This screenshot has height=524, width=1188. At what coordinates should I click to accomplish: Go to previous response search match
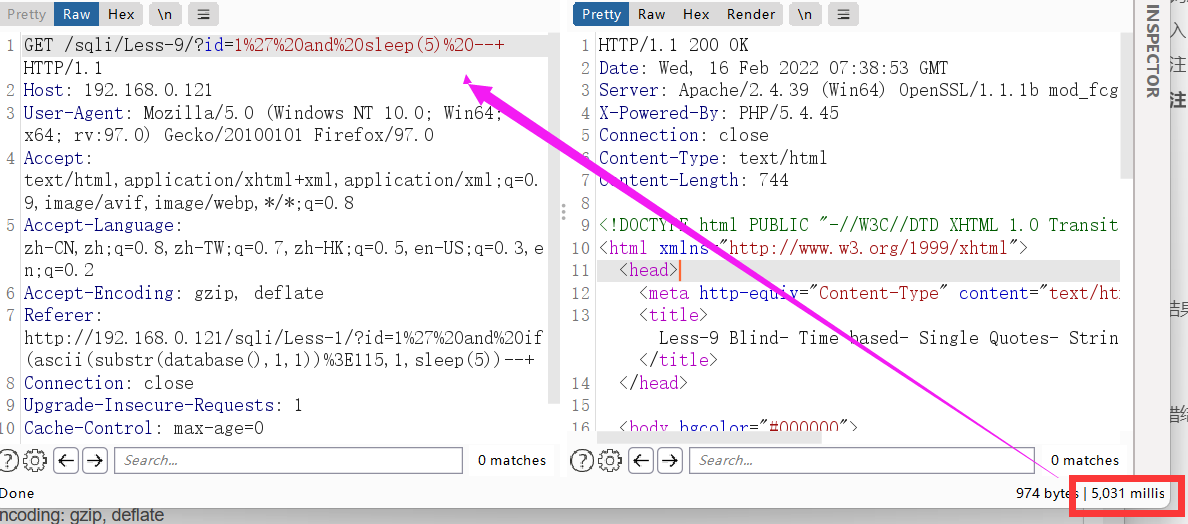coord(642,460)
